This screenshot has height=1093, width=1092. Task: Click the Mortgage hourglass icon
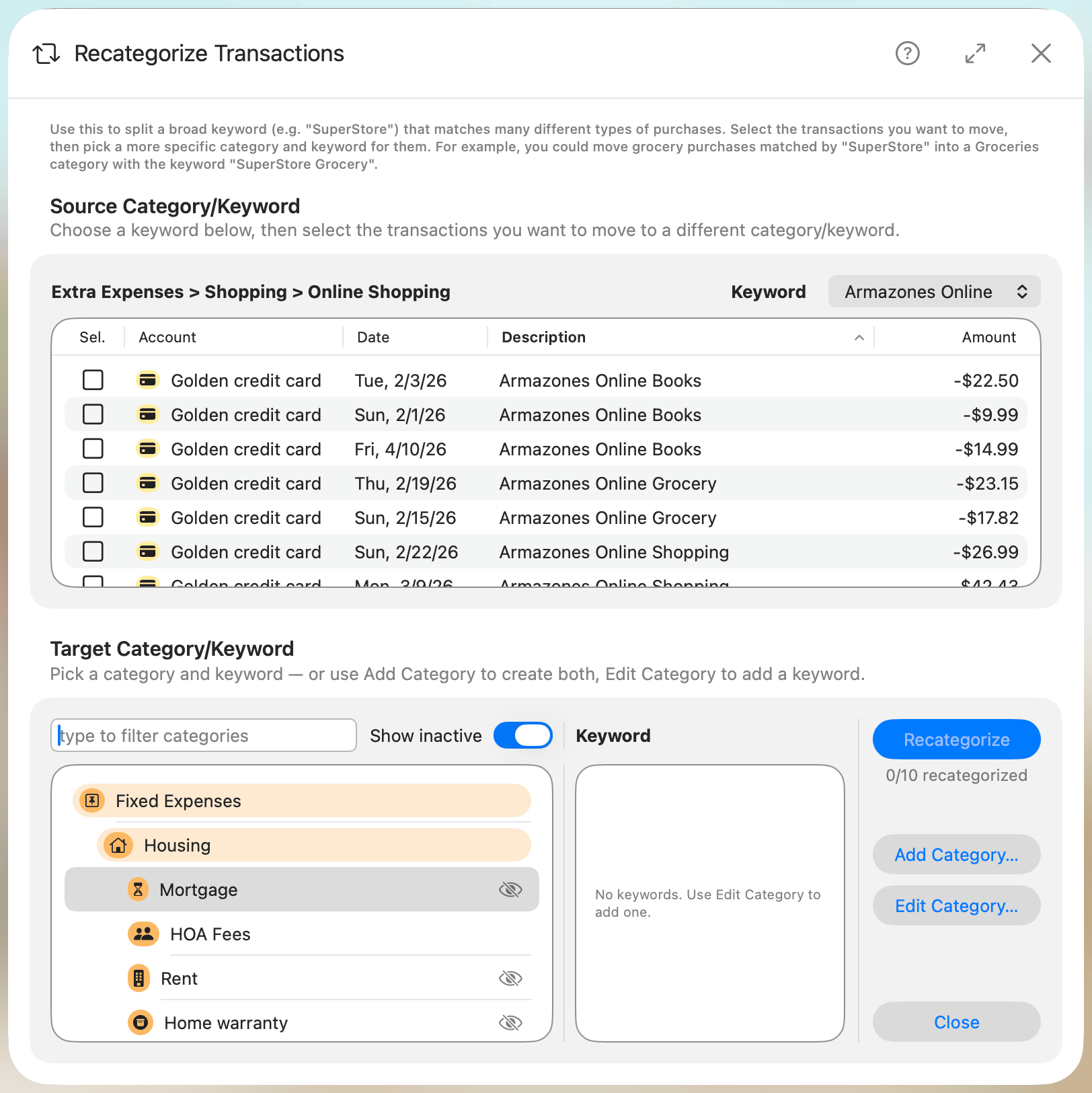tap(138, 889)
